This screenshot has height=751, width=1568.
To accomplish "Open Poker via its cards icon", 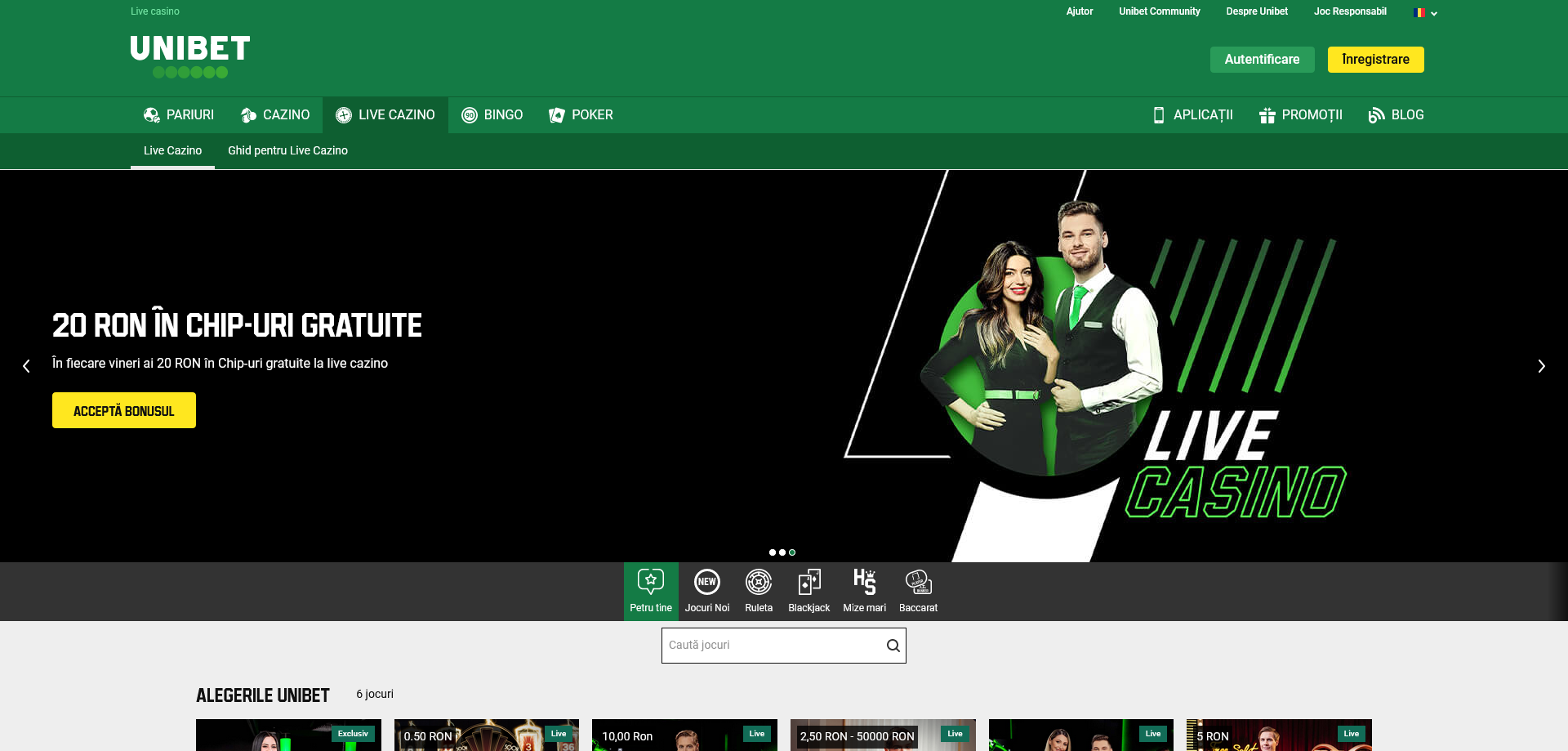I will pos(557,115).
